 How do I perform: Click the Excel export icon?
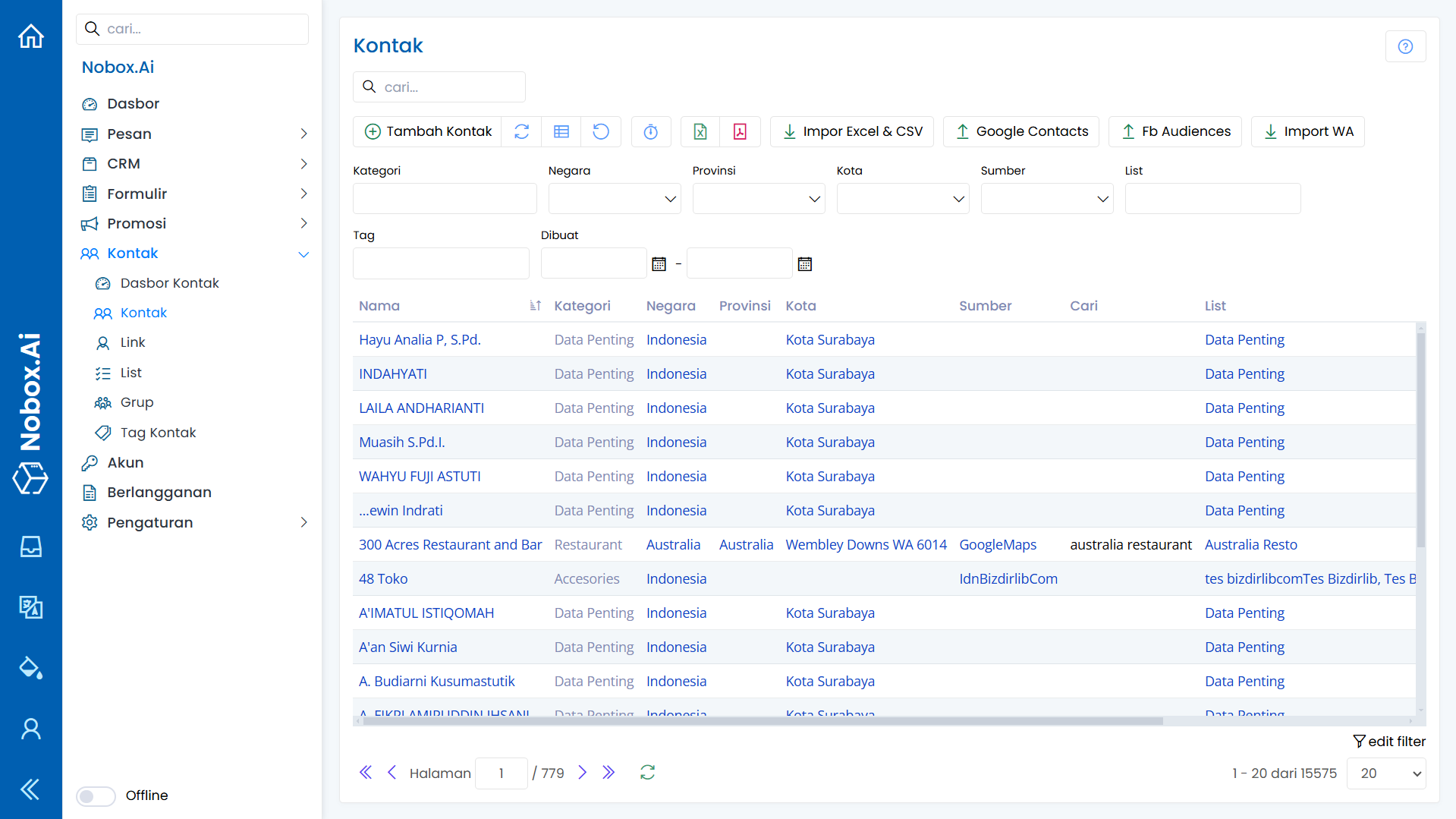pyautogui.click(x=700, y=131)
